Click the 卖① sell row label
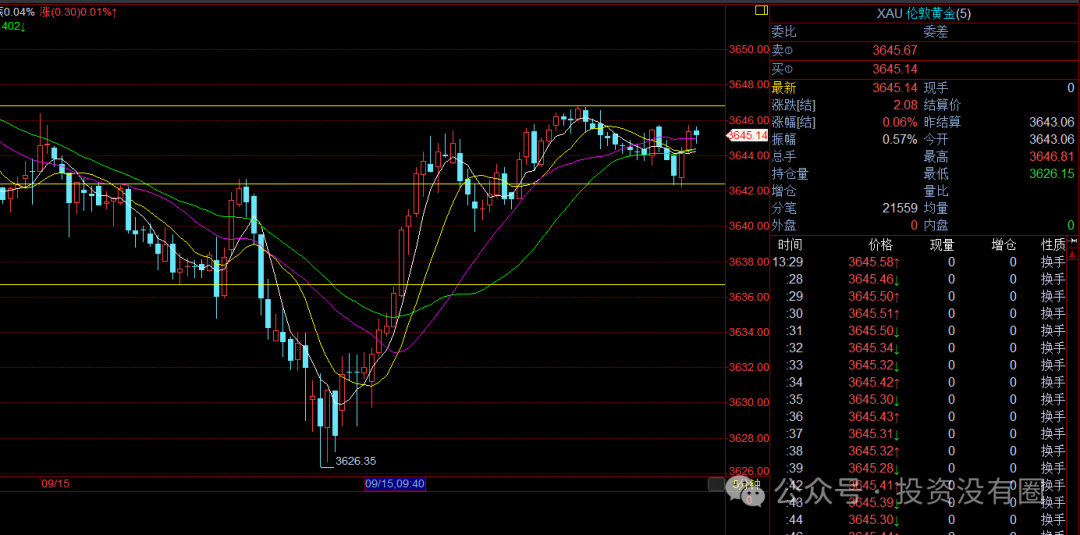 (x=782, y=50)
